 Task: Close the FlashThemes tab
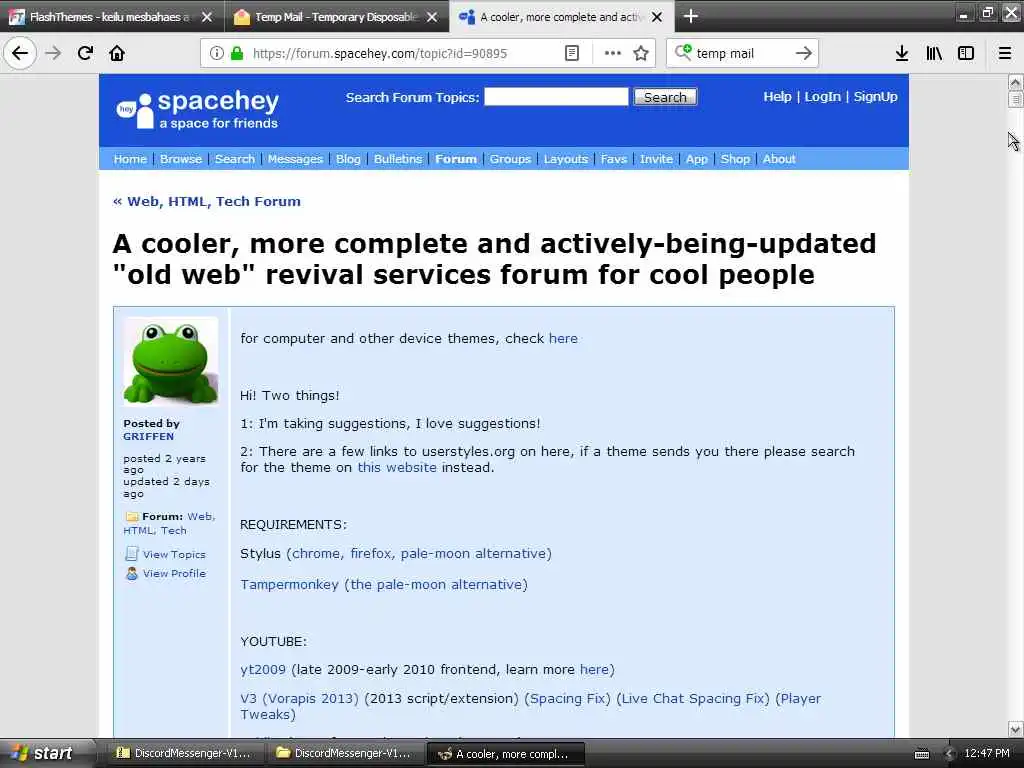(206, 17)
